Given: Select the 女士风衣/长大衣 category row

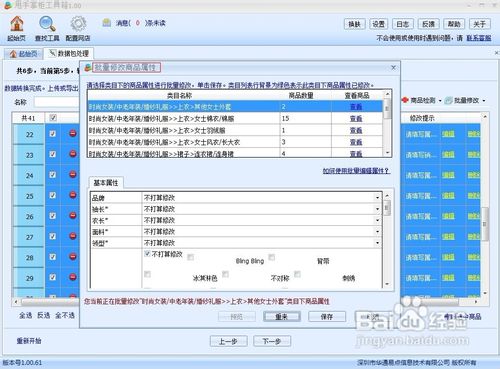Looking at the screenshot, I should (x=235, y=142).
